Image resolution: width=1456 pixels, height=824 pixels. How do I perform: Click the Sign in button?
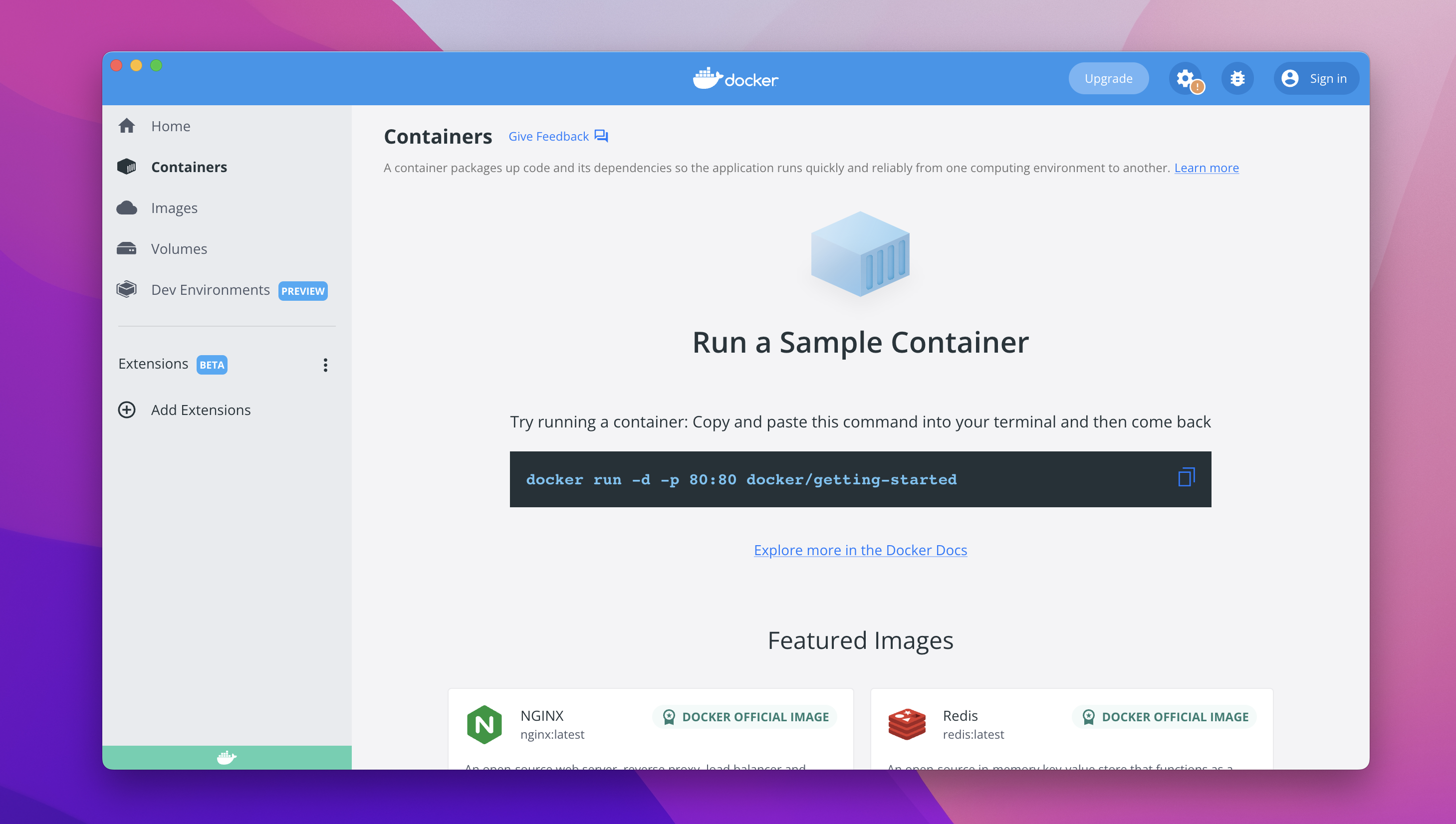point(1316,78)
